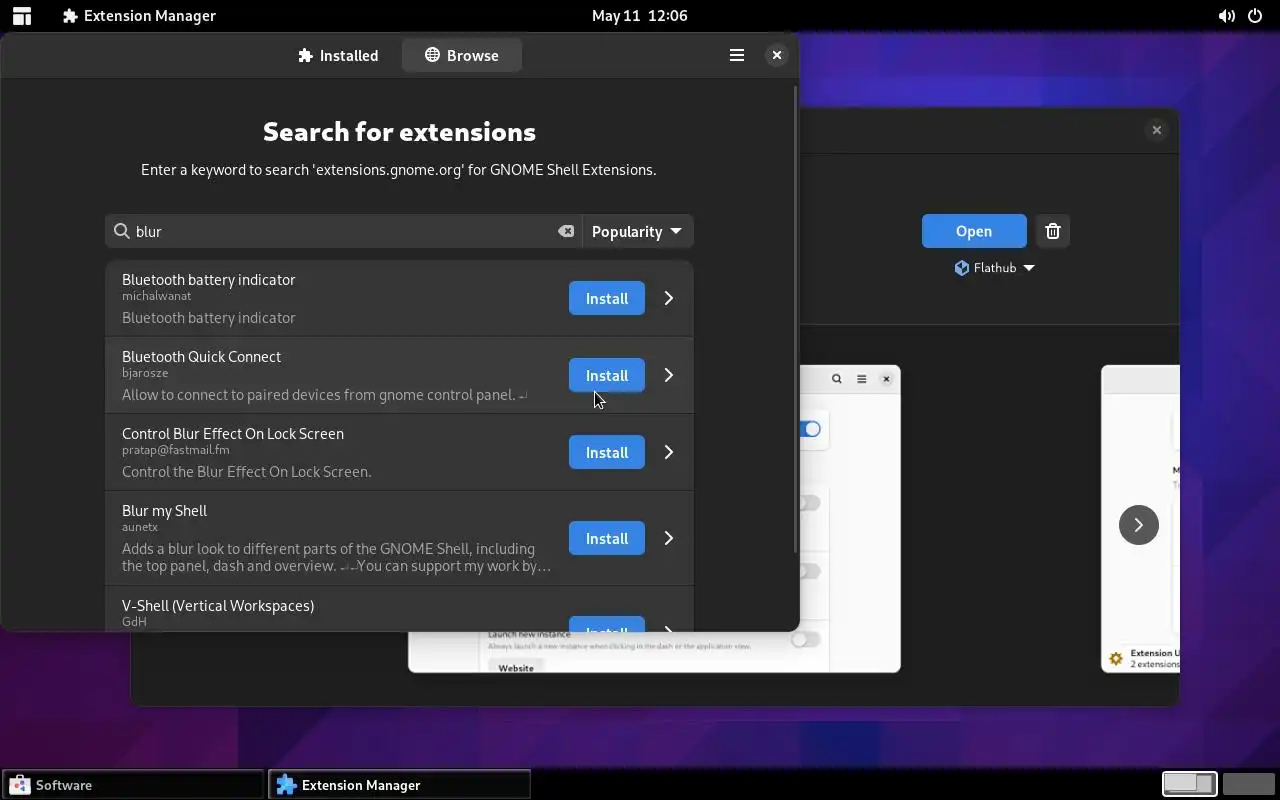Clear the blur search text
The image size is (1280, 800).
pyautogui.click(x=566, y=231)
